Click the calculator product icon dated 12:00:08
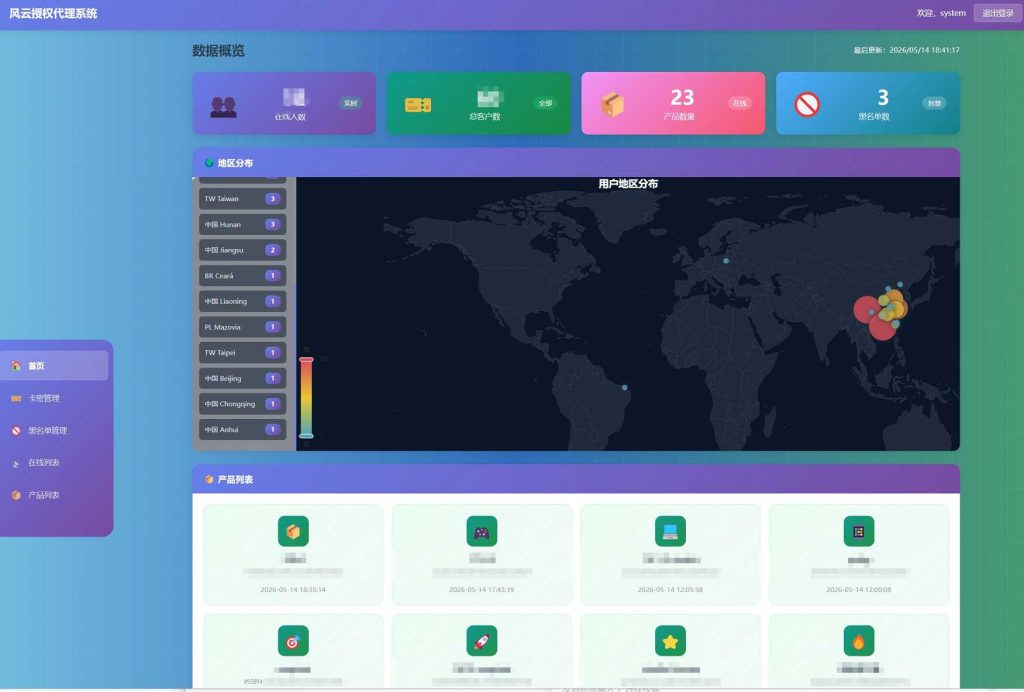 [x=859, y=531]
